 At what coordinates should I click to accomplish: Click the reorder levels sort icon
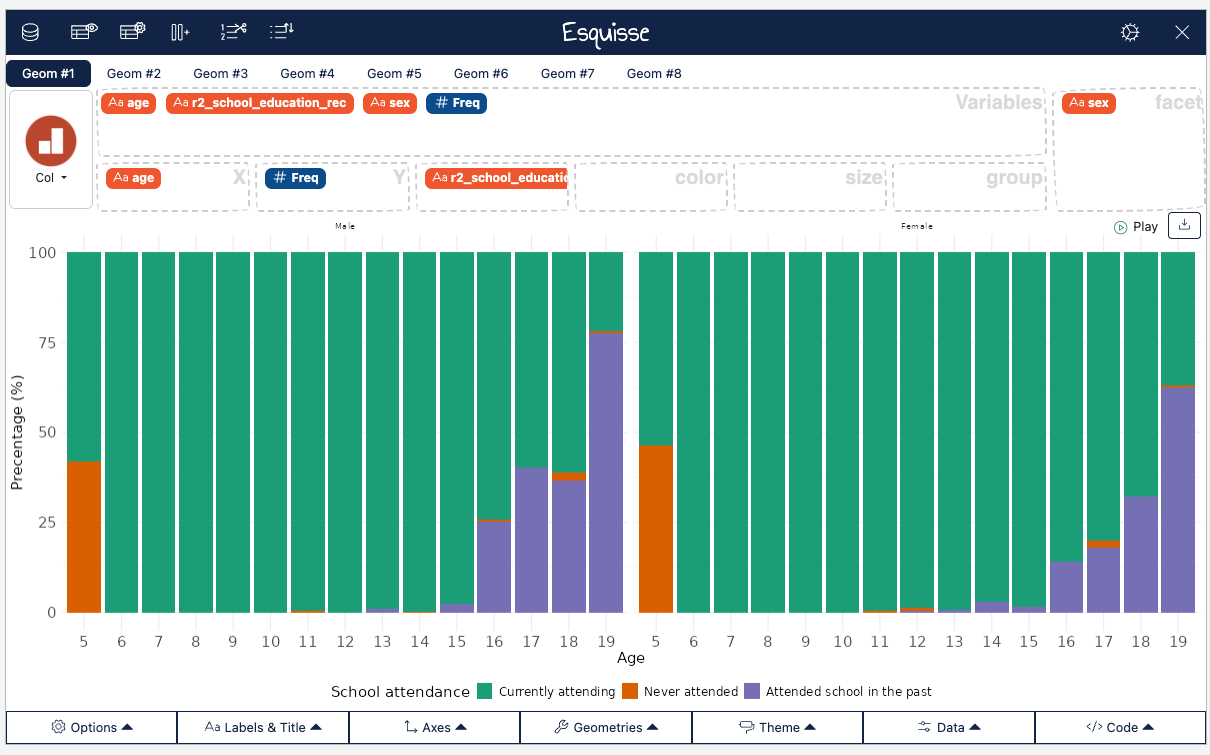282,32
